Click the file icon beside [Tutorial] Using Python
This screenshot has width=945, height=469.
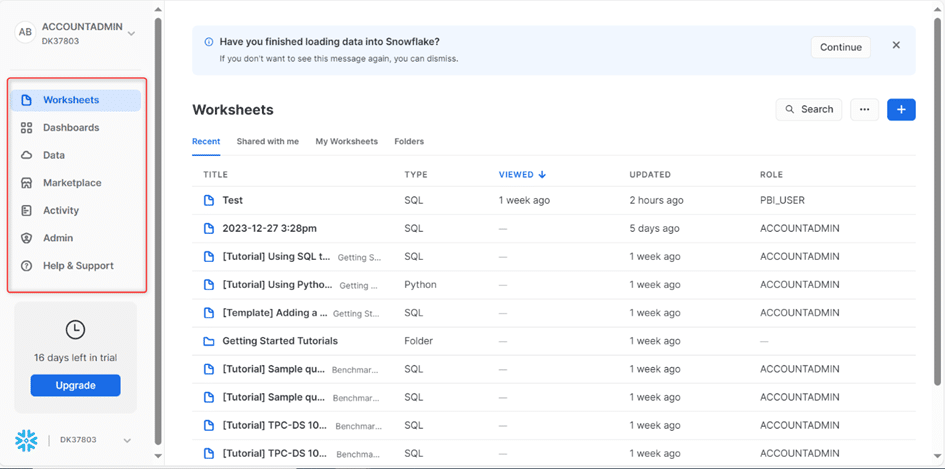(x=209, y=285)
